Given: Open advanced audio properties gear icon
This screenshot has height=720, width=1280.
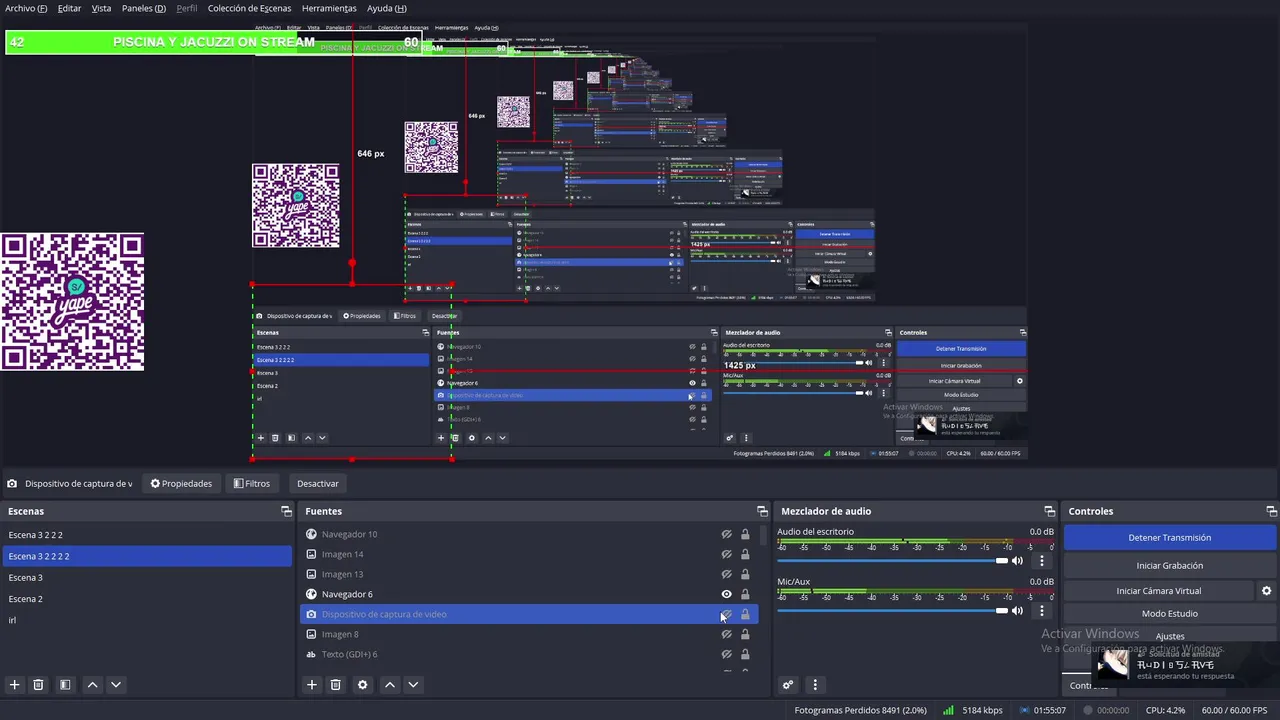Looking at the screenshot, I should [788, 685].
